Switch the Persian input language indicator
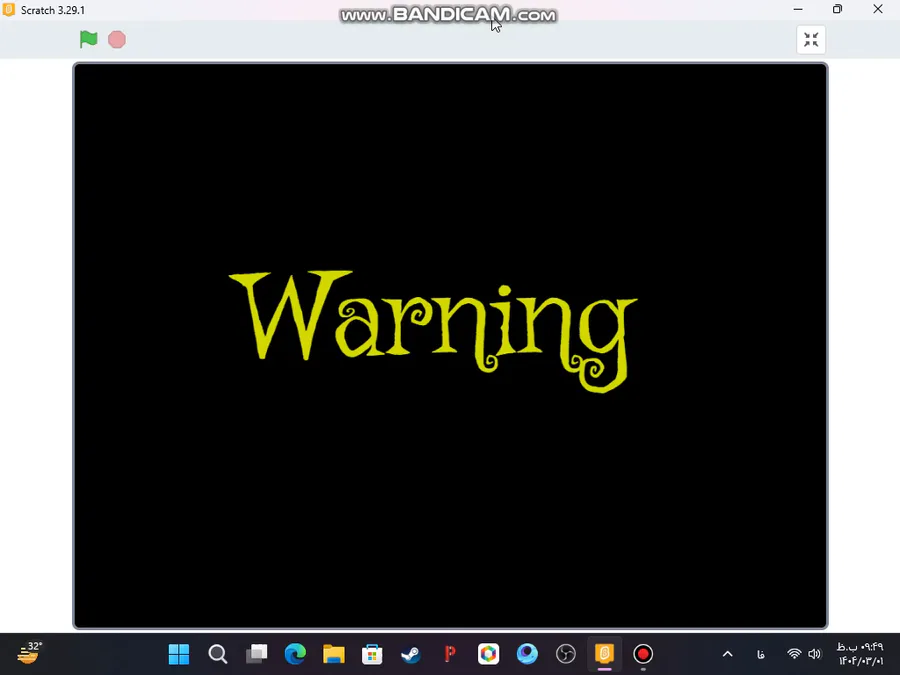The image size is (900, 675). point(761,654)
